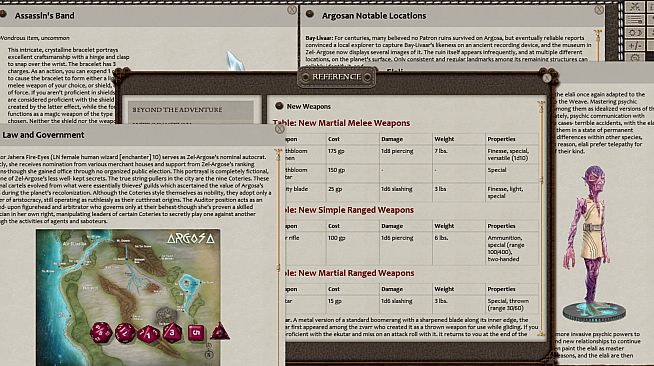Click the ARGOSA title on the map
Screen dimensions: 654x366
coord(191,239)
